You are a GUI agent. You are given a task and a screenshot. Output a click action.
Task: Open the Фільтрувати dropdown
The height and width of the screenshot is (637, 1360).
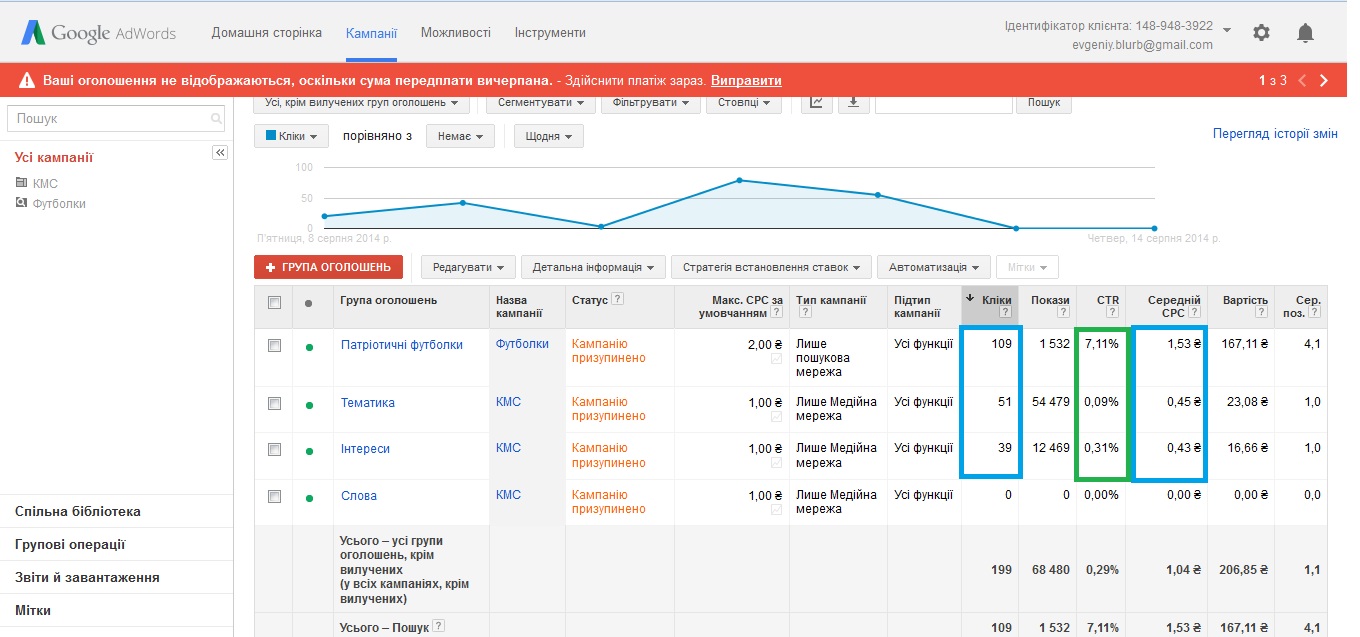[651, 102]
